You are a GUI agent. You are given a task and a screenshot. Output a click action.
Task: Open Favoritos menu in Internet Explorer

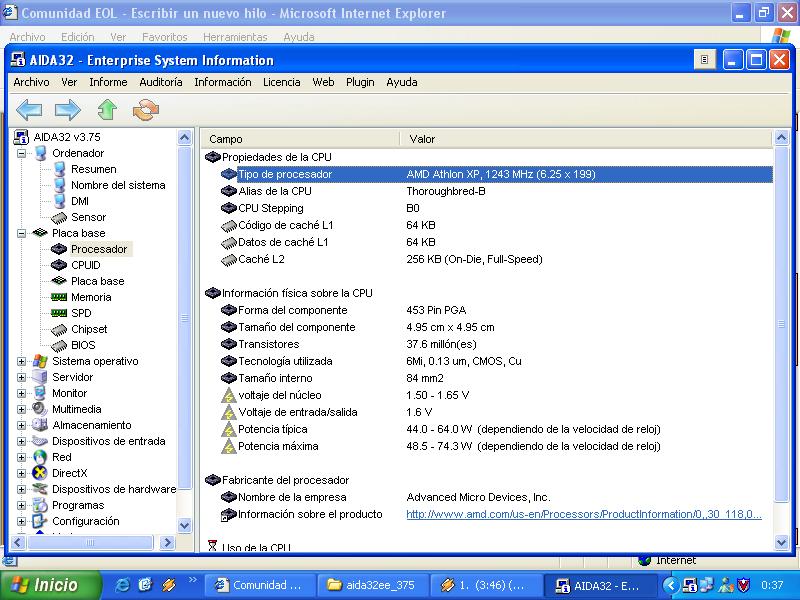(164, 37)
